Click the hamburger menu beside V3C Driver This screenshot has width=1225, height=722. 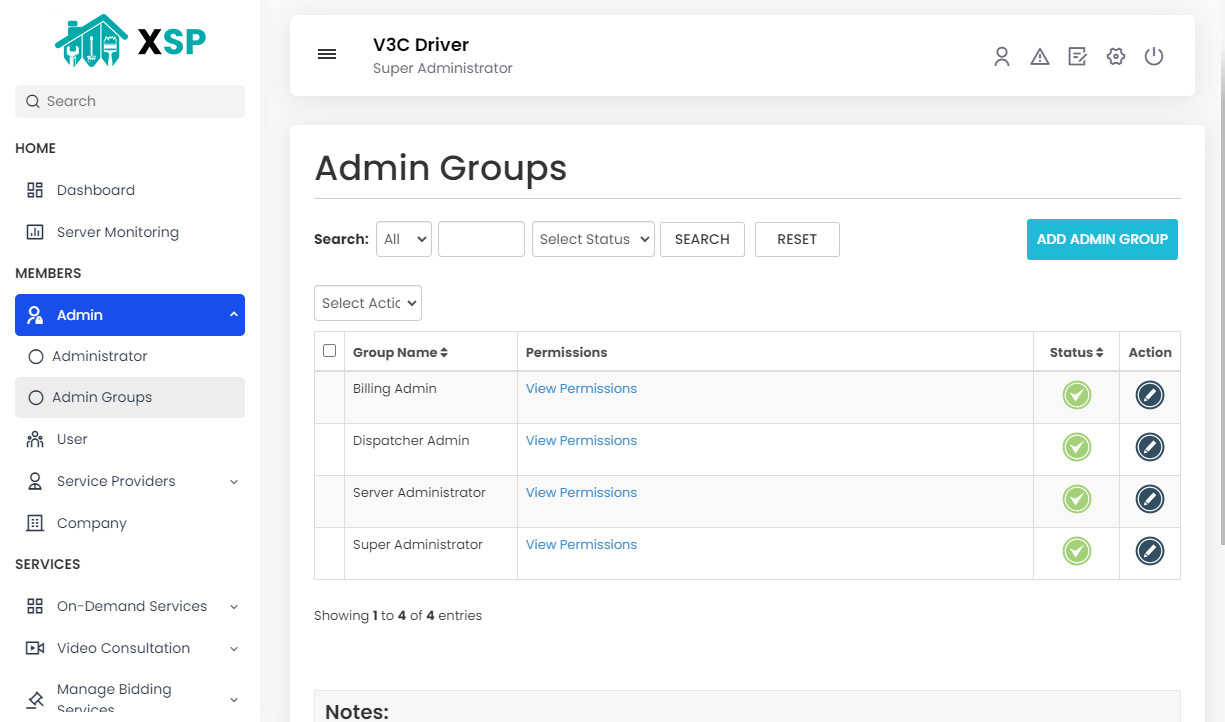click(327, 54)
